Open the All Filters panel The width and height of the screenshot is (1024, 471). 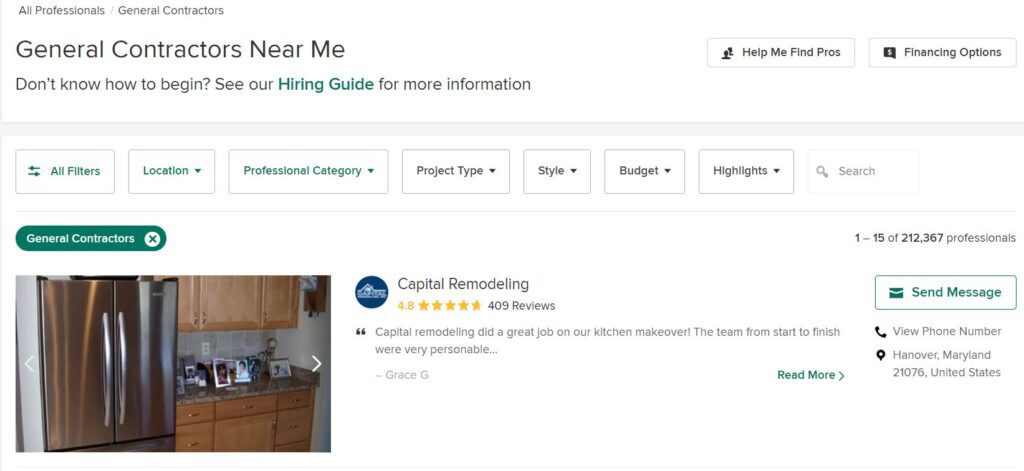(x=65, y=171)
